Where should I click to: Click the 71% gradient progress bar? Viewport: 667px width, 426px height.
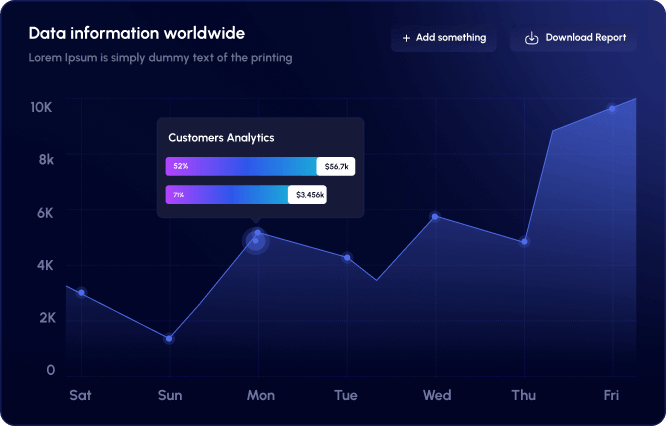click(227, 194)
